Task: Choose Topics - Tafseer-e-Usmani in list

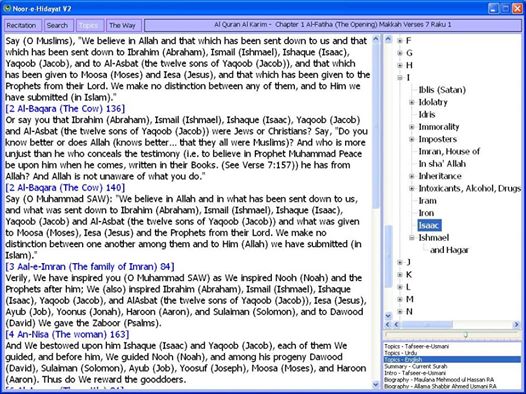Action: coord(452,346)
